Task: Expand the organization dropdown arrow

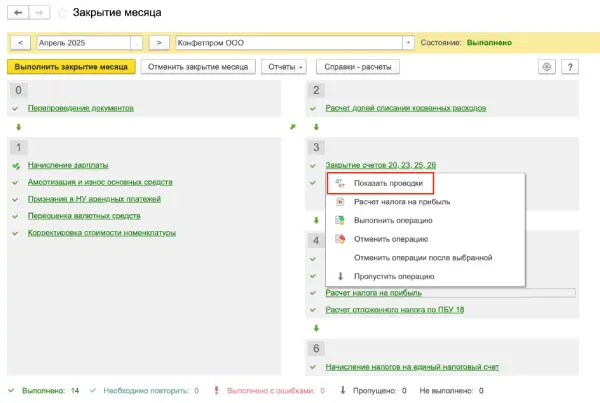Action: [408, 43]
